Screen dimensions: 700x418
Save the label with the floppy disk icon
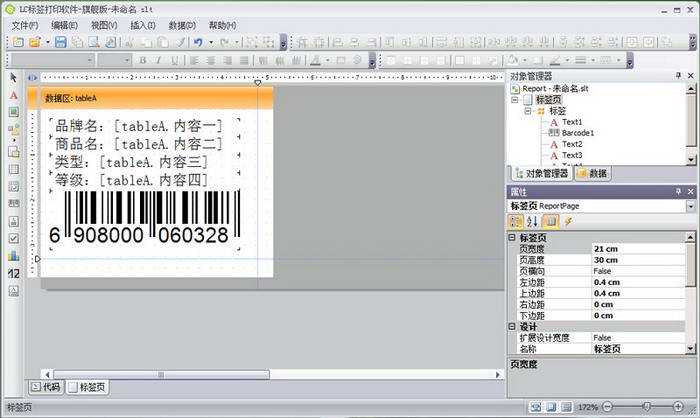click(61, 42)
